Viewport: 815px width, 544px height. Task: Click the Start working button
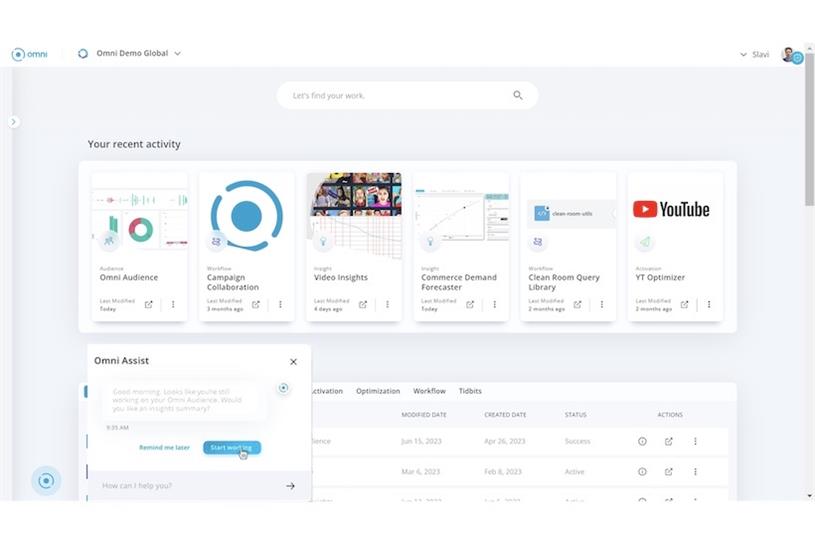point(231,447)
